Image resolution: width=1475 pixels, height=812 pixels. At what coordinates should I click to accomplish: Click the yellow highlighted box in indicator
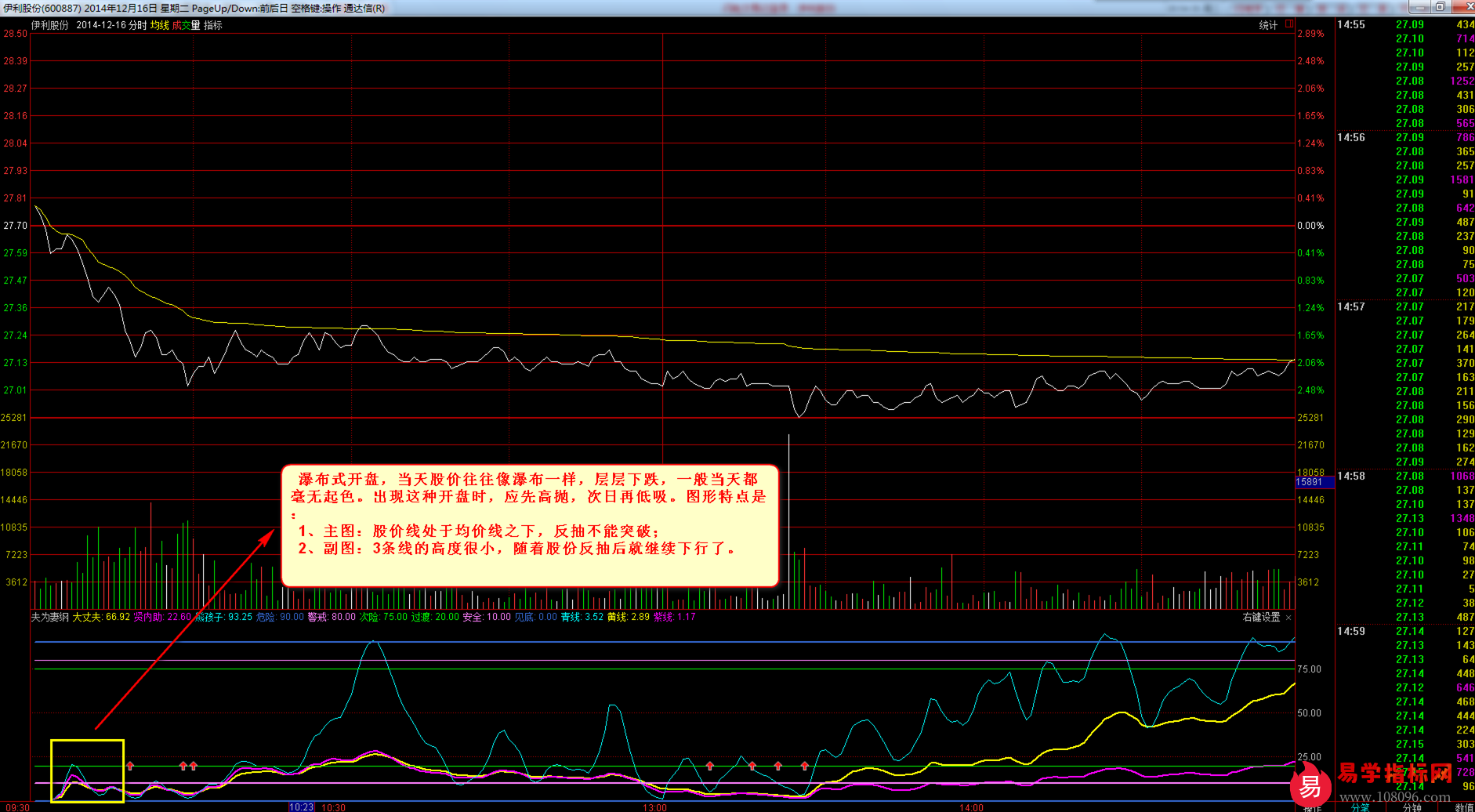pos(87,770)
